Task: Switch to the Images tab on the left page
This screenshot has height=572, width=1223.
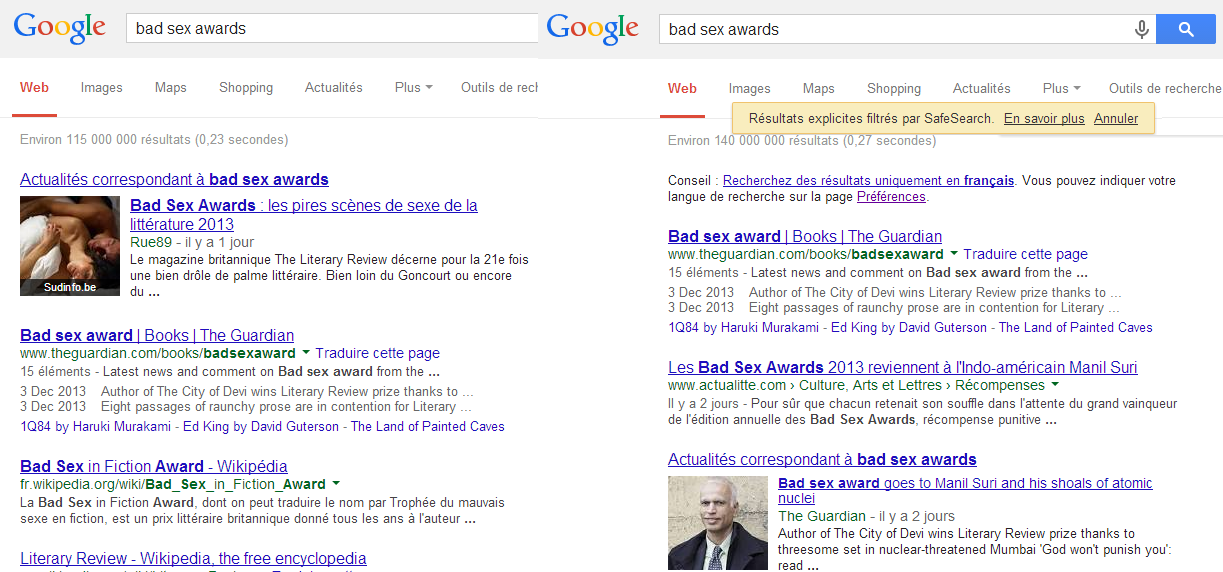Action: (x=102, y=88)
